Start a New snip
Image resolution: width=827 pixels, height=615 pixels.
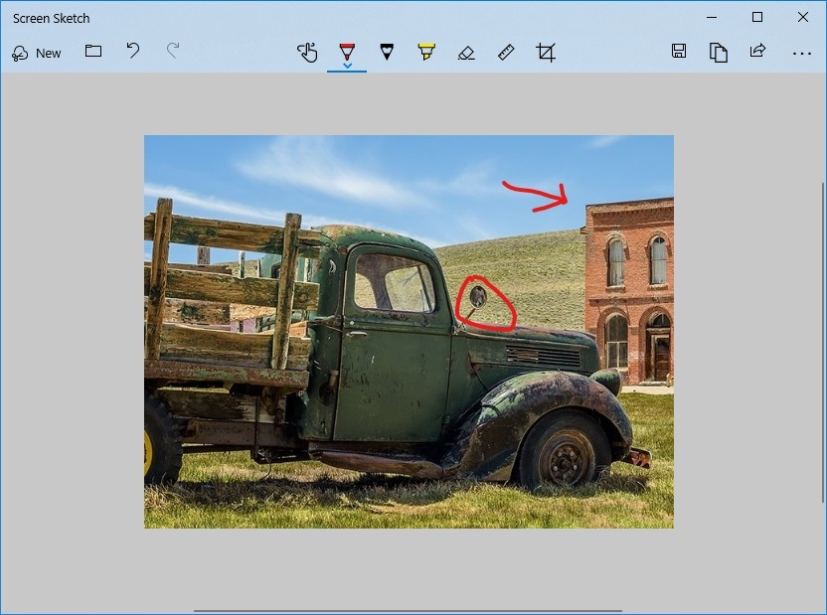coord(37,52)
